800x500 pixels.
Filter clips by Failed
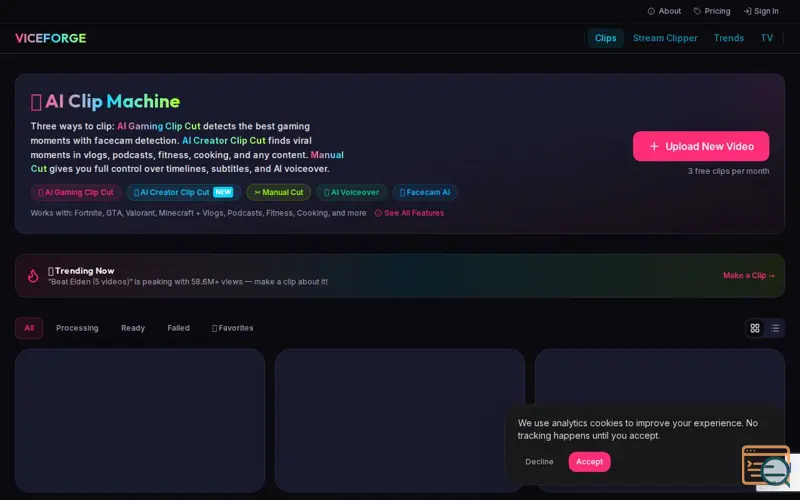tap(178, 328)
